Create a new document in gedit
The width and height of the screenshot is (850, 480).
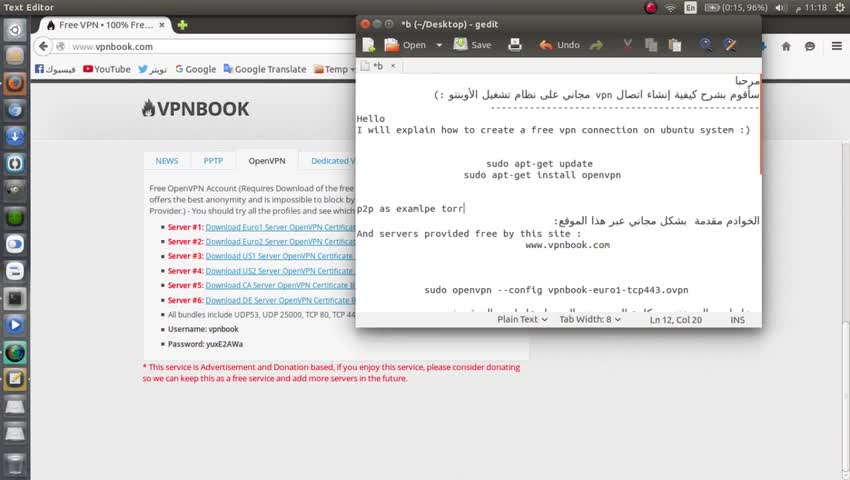coord(369,45)
